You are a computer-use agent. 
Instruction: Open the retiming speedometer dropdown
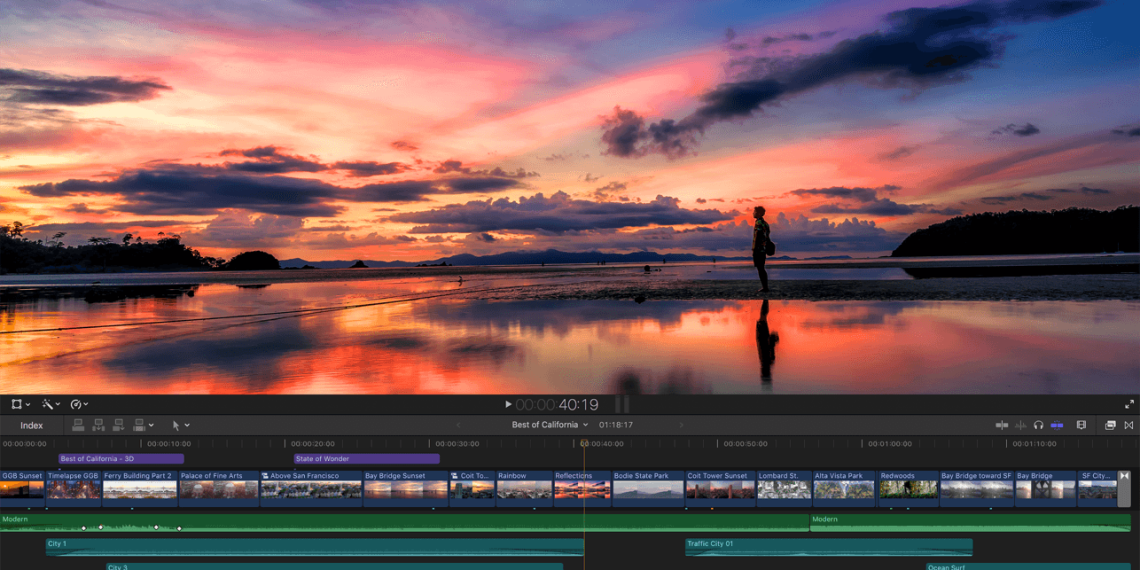[x=79, y=404]
